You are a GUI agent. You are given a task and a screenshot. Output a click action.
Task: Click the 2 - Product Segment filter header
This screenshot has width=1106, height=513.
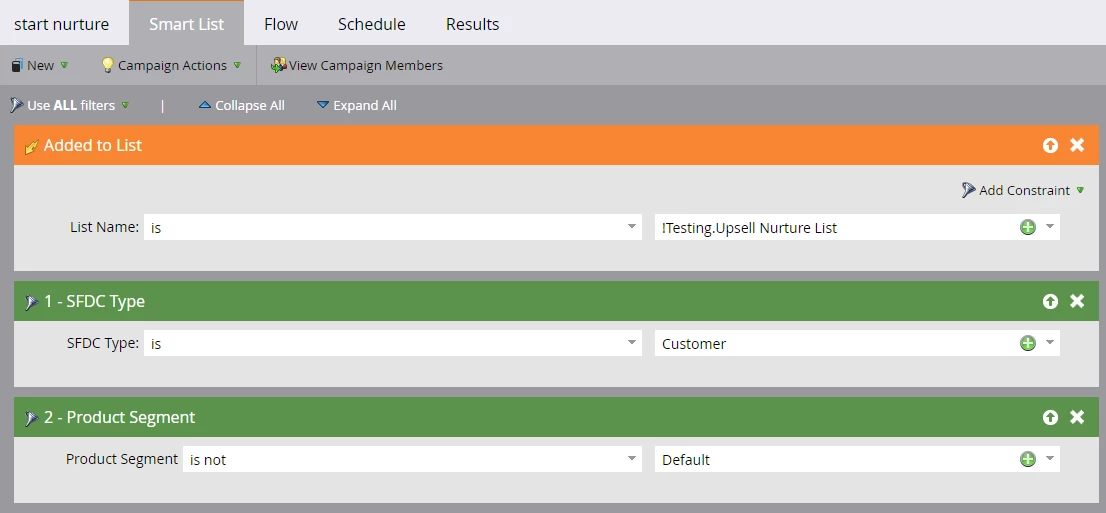pos(557,417)
